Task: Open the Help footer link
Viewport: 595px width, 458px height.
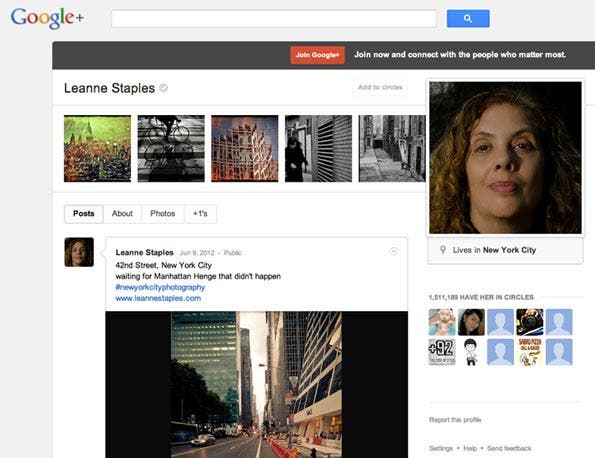Action: pyautogui.click(x=470, y=449)
